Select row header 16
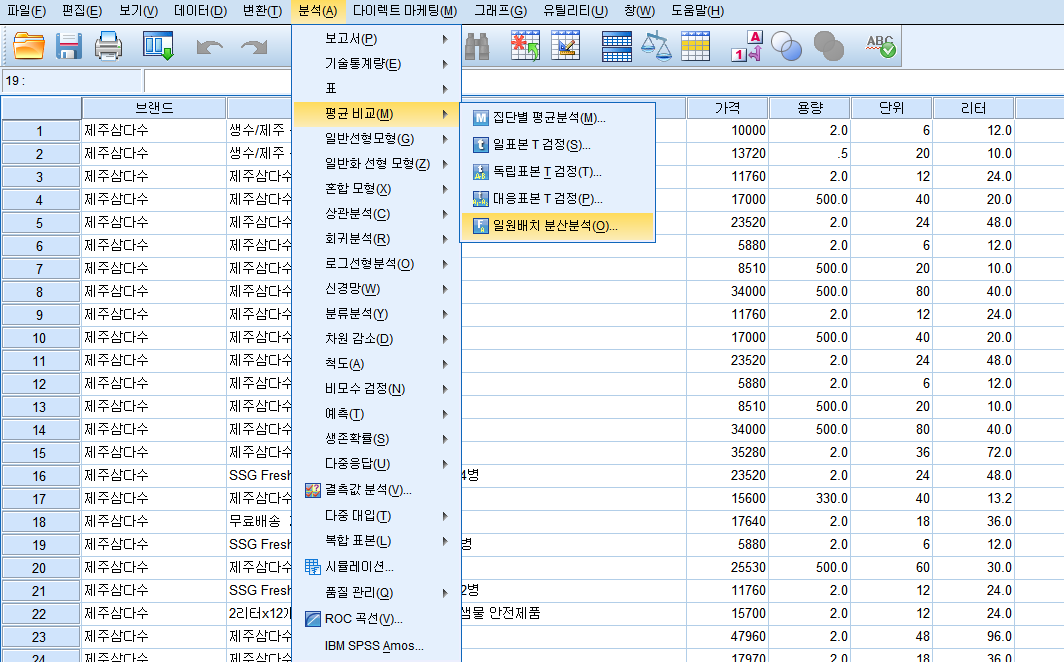Image resolution: width=1064 pixels, height=662 pixels. (x=40, y=475)
